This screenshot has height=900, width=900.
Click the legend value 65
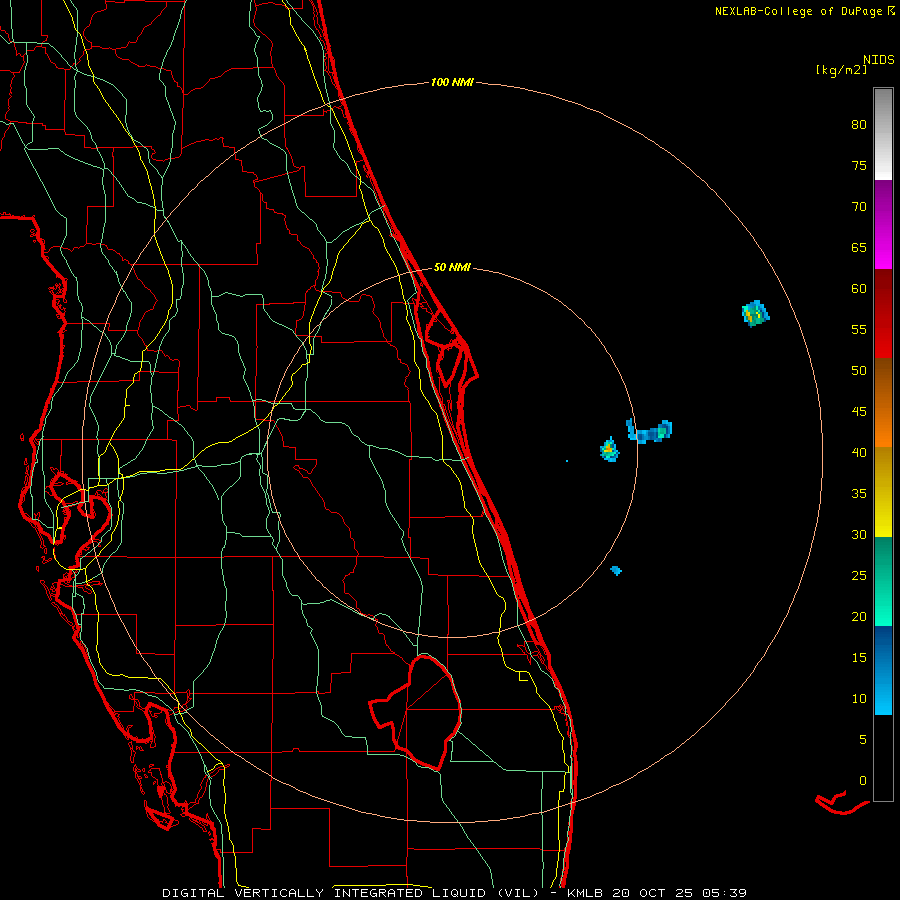coord(859,247)
